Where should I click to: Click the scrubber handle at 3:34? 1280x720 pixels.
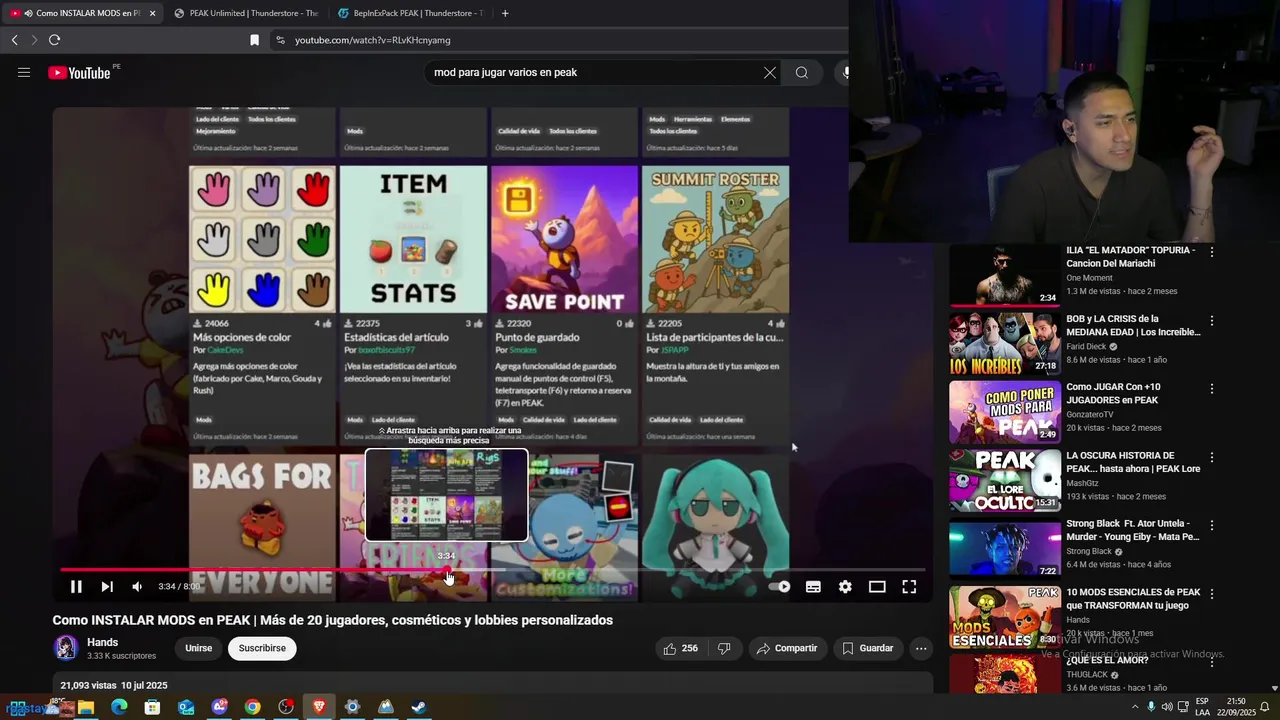[x=447, y=570]
